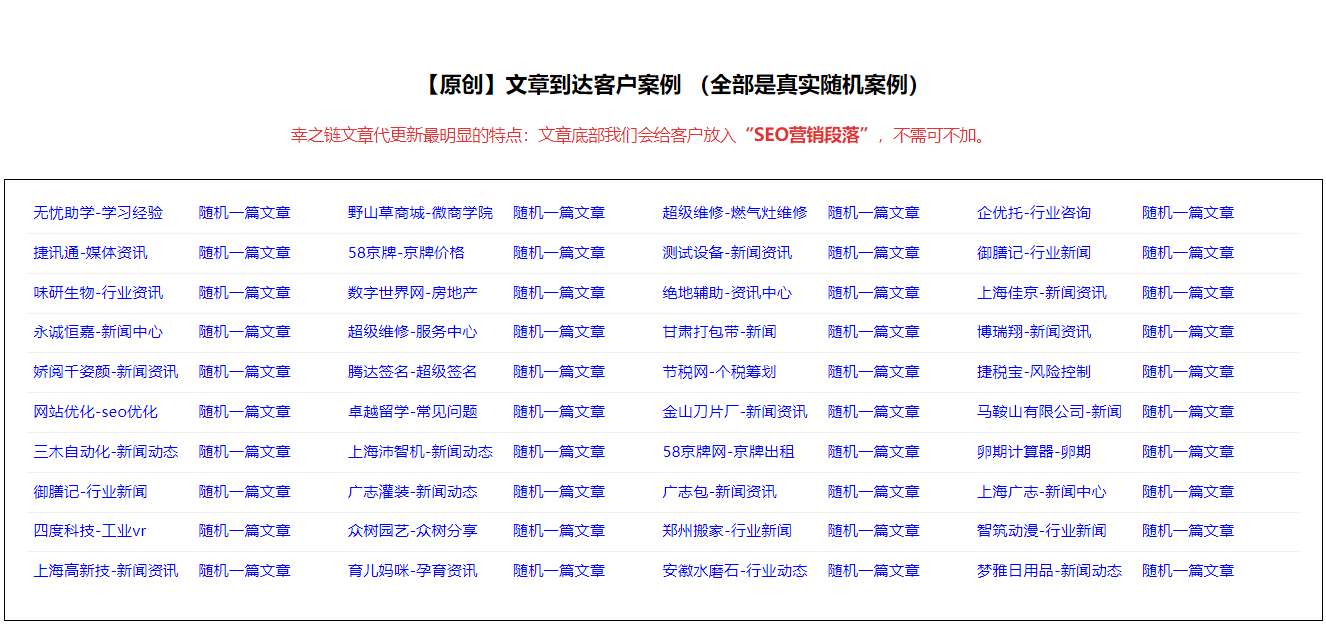
Task: Click 随机一篇文章 for 腾达签名-超级签名
Action: [x=559, y=372]
